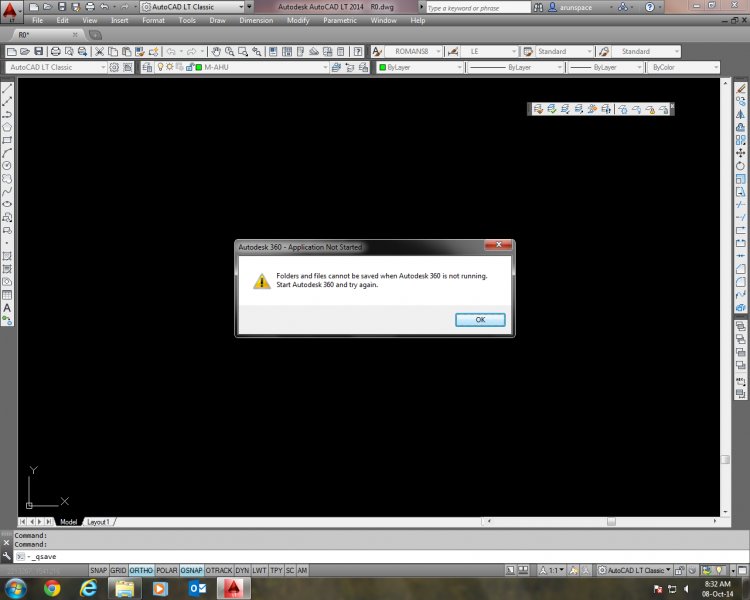
Task: Click OK in the Autodesk 360 dialog
Action: point(480,320)
